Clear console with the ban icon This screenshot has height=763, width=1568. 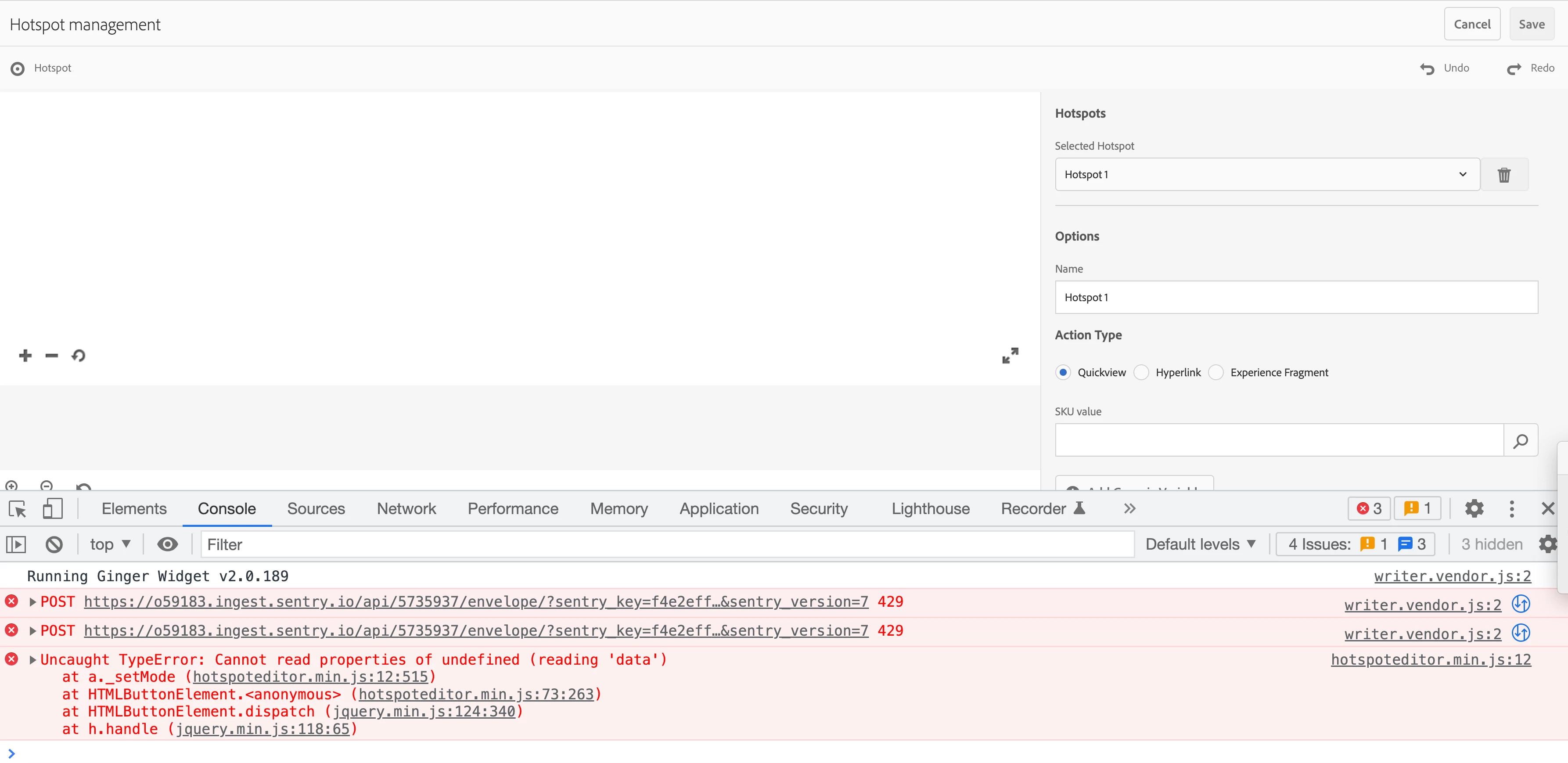coord(54,544)
